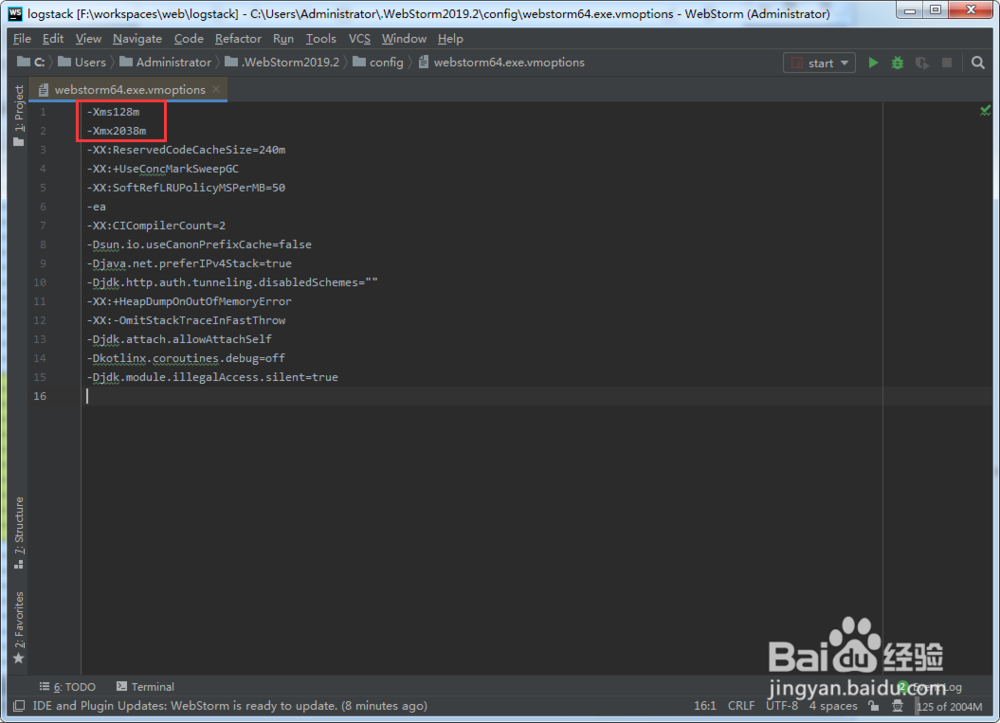Open the Structure tool window
The height and width of the screenshot is (723, 1000).
pos(18,533)
